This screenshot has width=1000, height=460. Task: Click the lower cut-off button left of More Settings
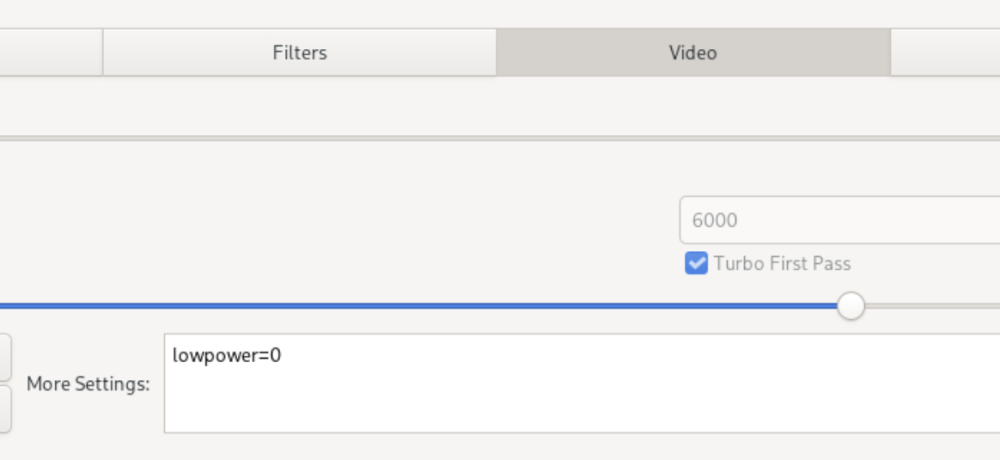5,408
